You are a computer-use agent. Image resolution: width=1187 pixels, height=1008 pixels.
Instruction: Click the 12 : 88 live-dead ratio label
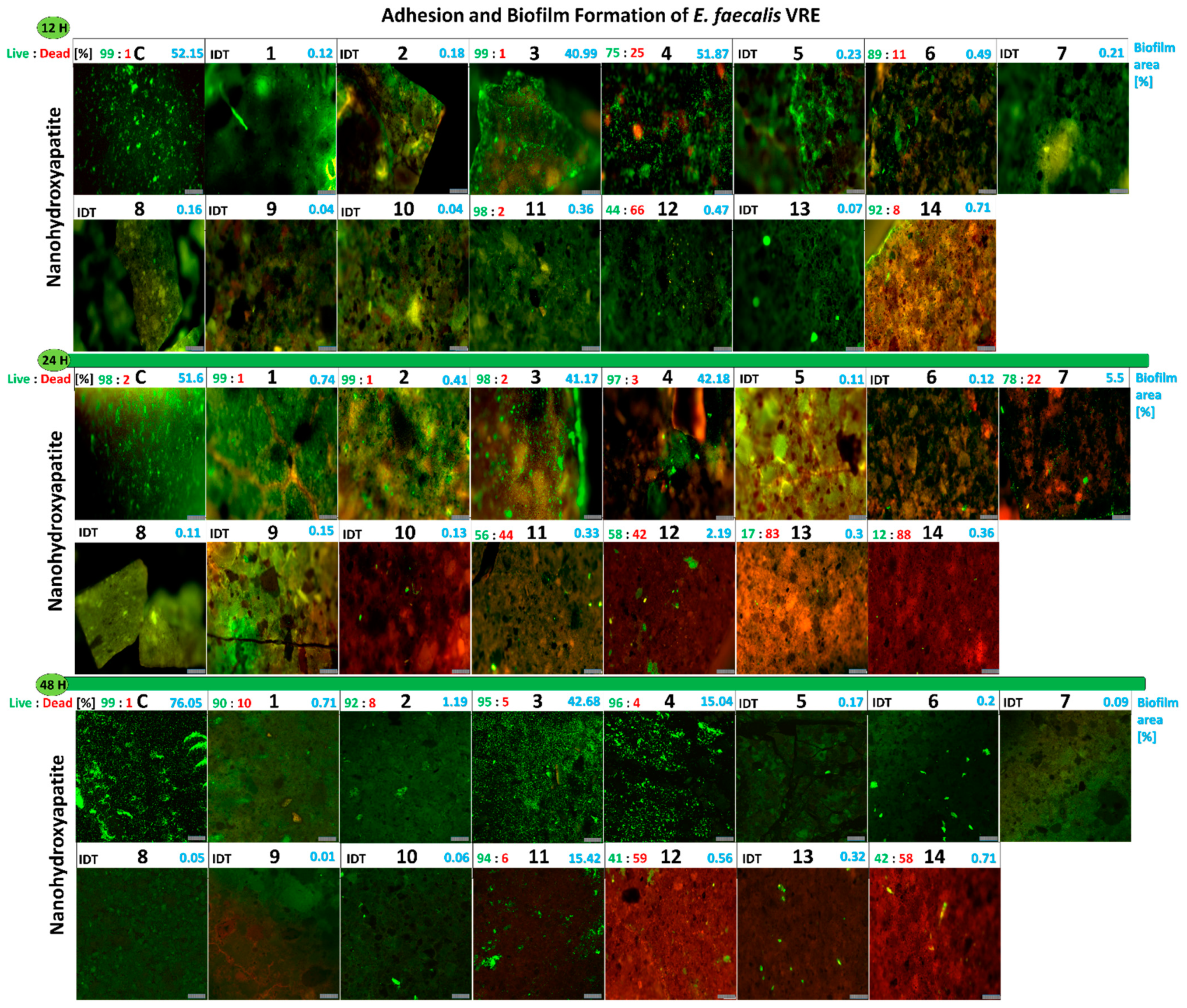tap(892, 535)
